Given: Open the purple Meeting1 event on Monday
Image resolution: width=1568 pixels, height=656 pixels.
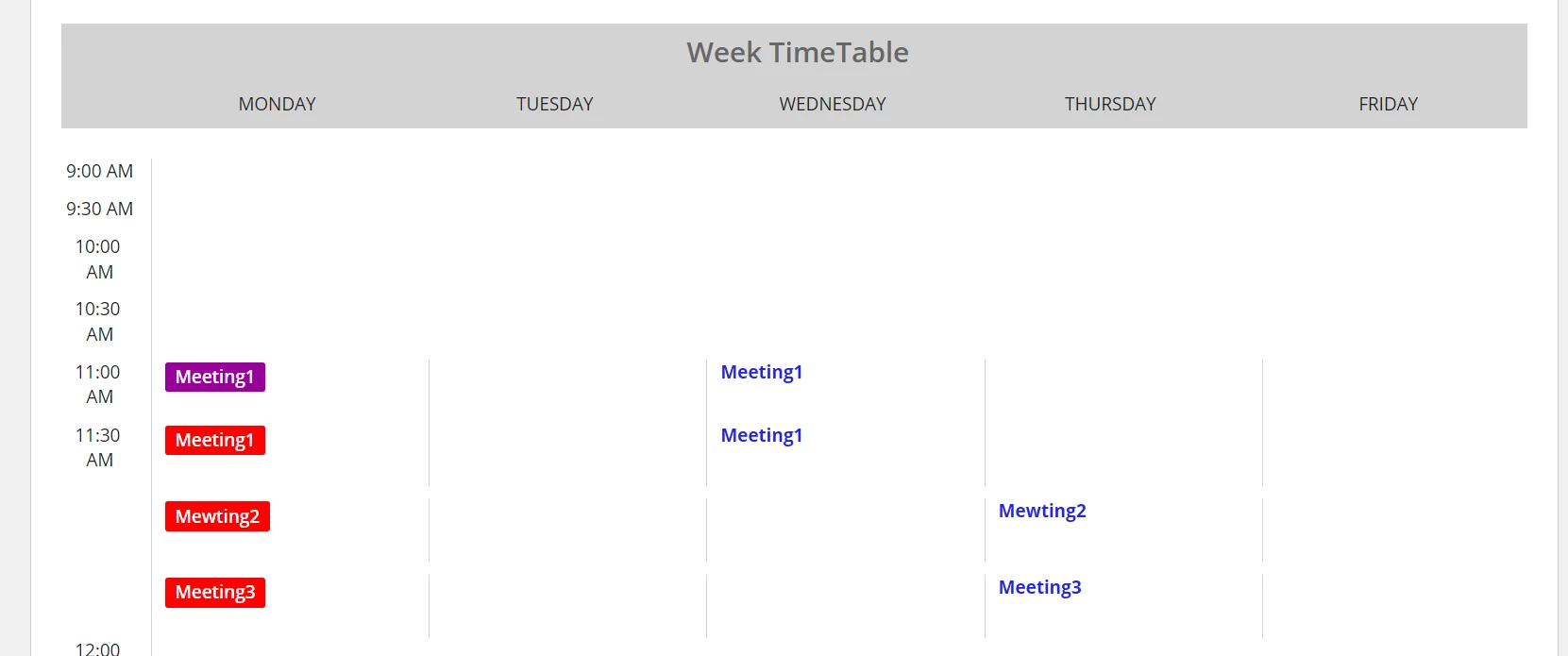Looking at the screenshot, I should (215, 377).
